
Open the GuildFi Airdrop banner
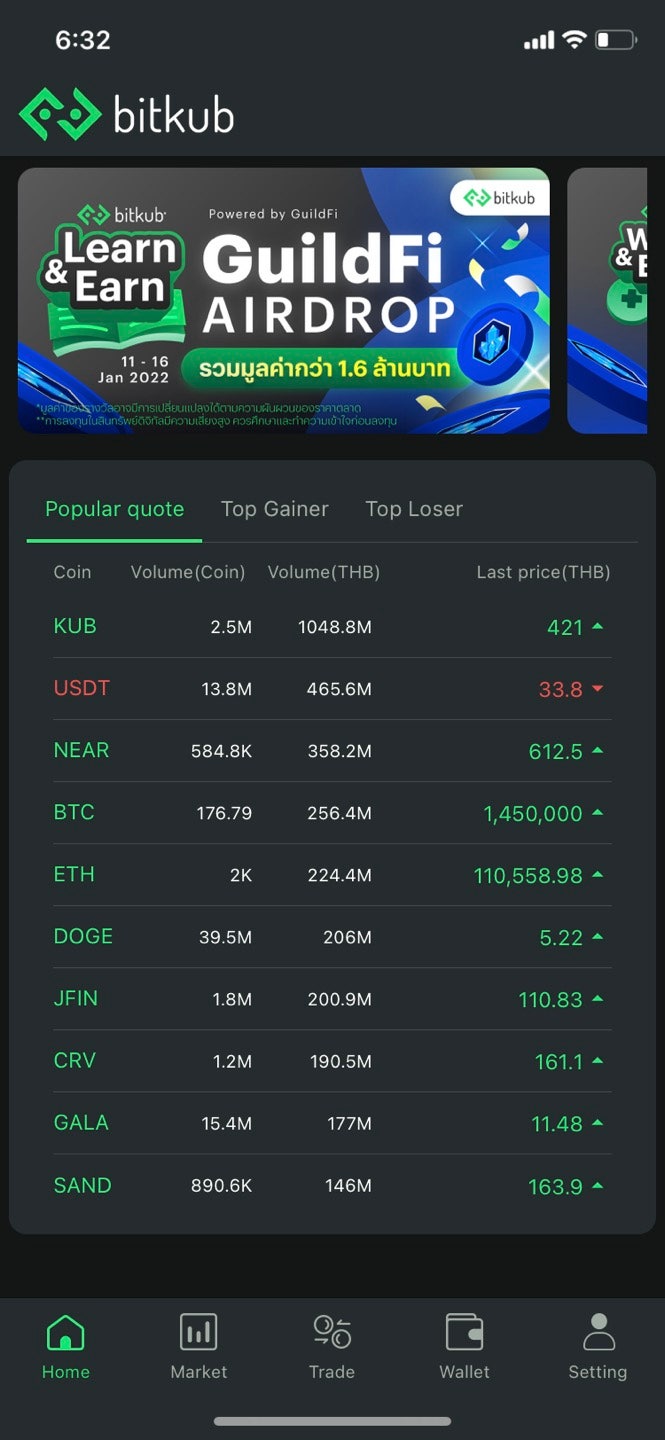pyautogui.click(x=283, y=300)
